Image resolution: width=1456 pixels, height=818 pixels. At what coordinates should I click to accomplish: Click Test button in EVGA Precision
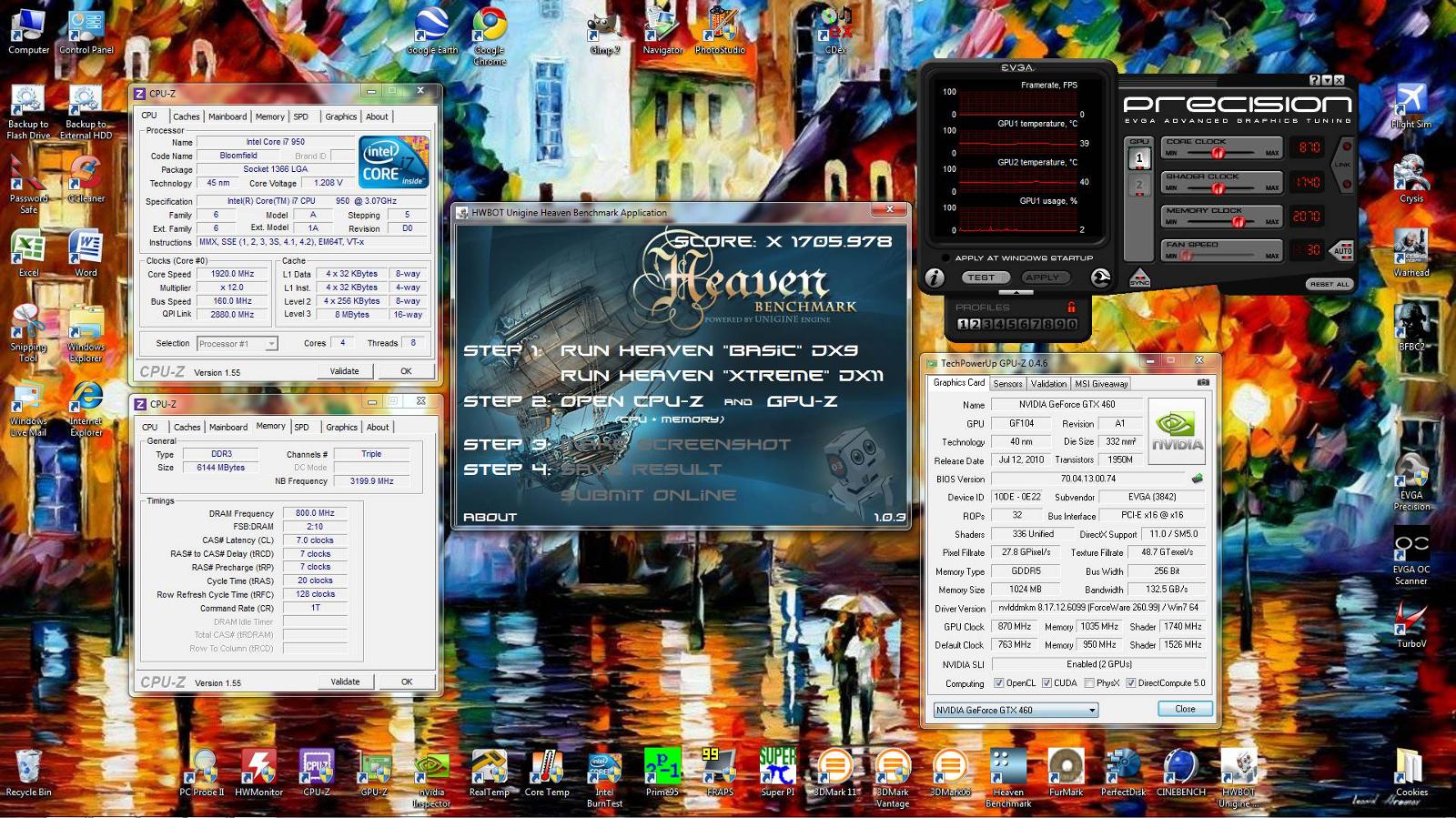click(986, 278)
